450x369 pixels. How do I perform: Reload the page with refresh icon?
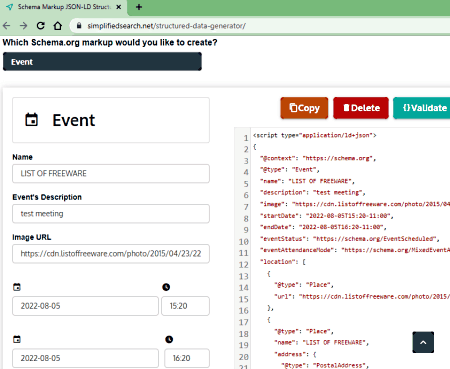pyautogui.click(x=41, y=26)
